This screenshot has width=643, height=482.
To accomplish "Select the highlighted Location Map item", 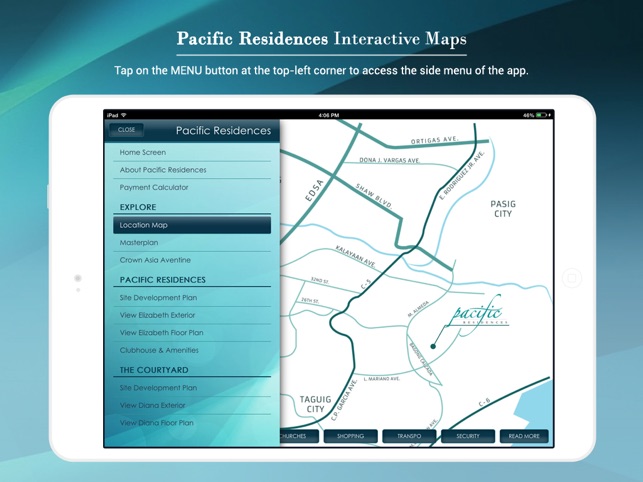I will (x=192, y=225).
